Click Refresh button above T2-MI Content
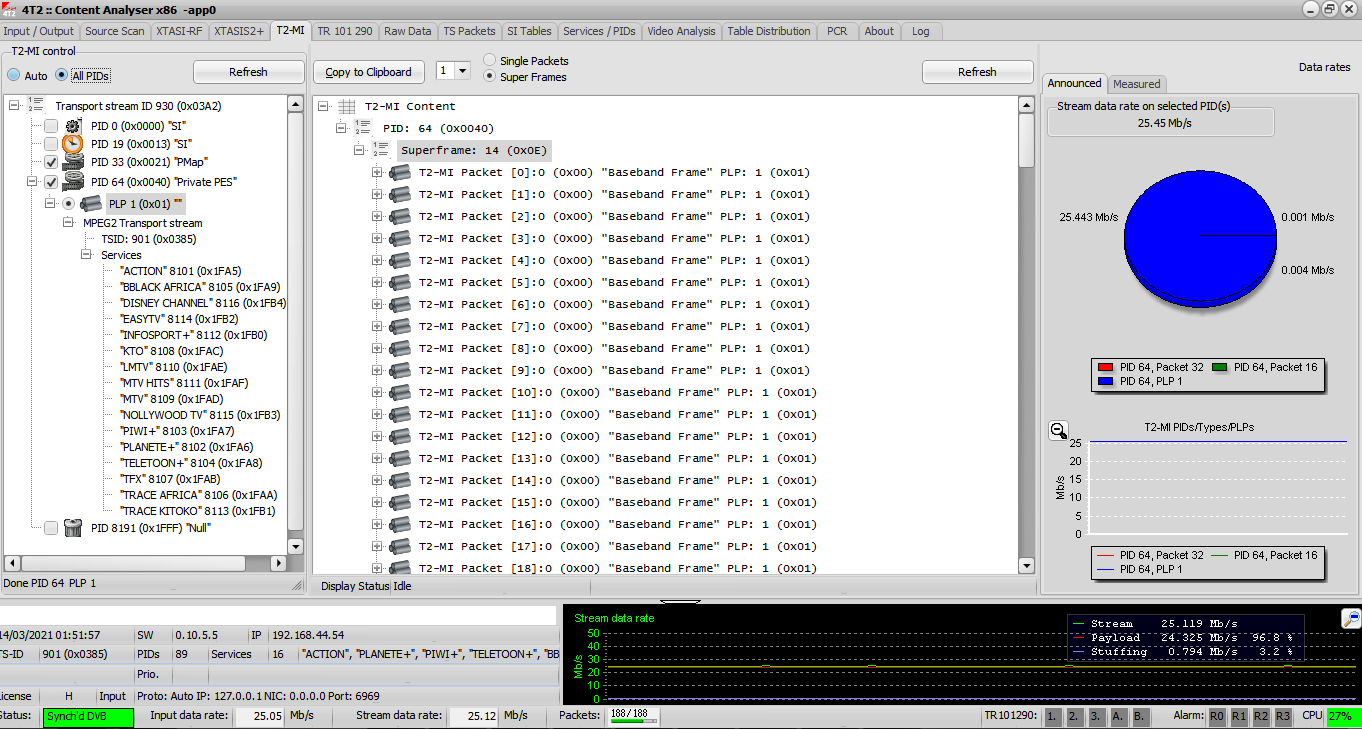 point(977,72)
